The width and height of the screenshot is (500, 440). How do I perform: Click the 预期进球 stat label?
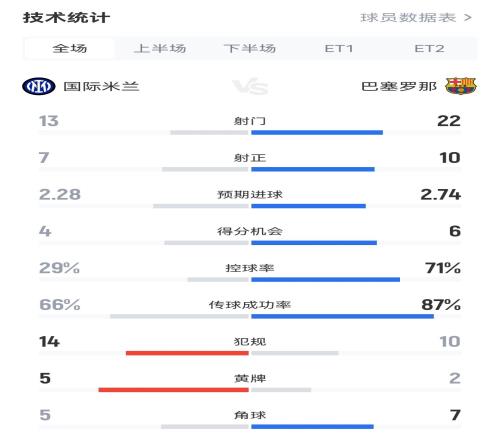coord(250,194)
